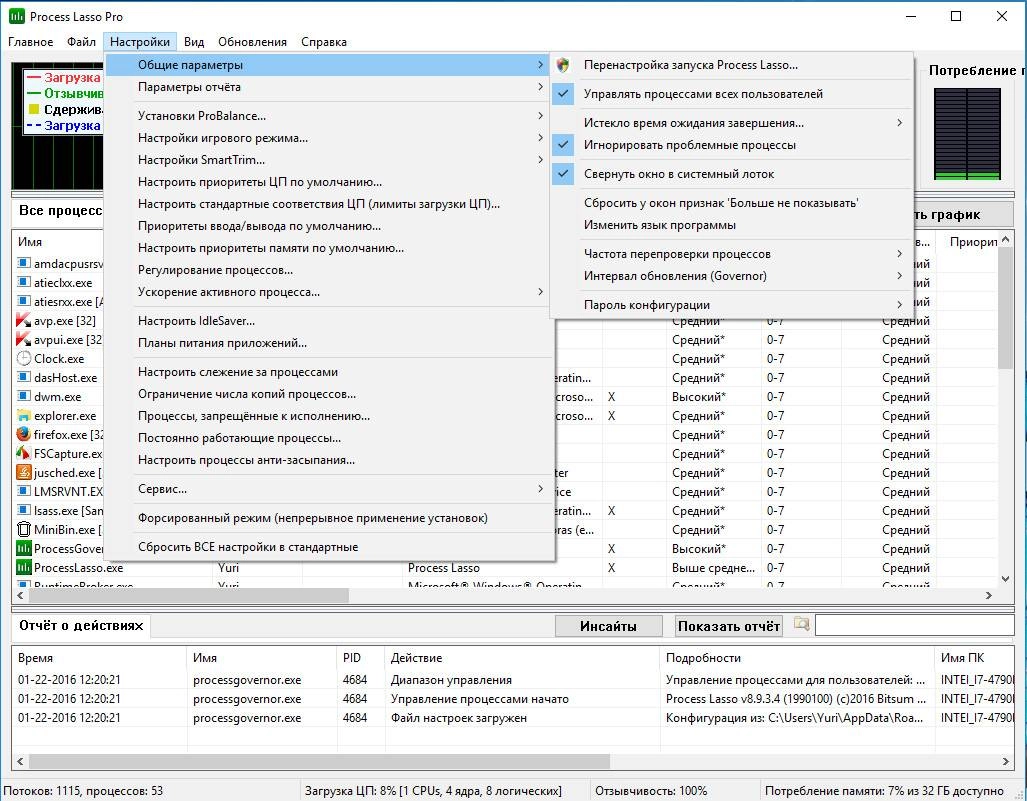Screen dimensions: 1027x801
Task: Click the Clock.exe clock icon
Action: 24,358
